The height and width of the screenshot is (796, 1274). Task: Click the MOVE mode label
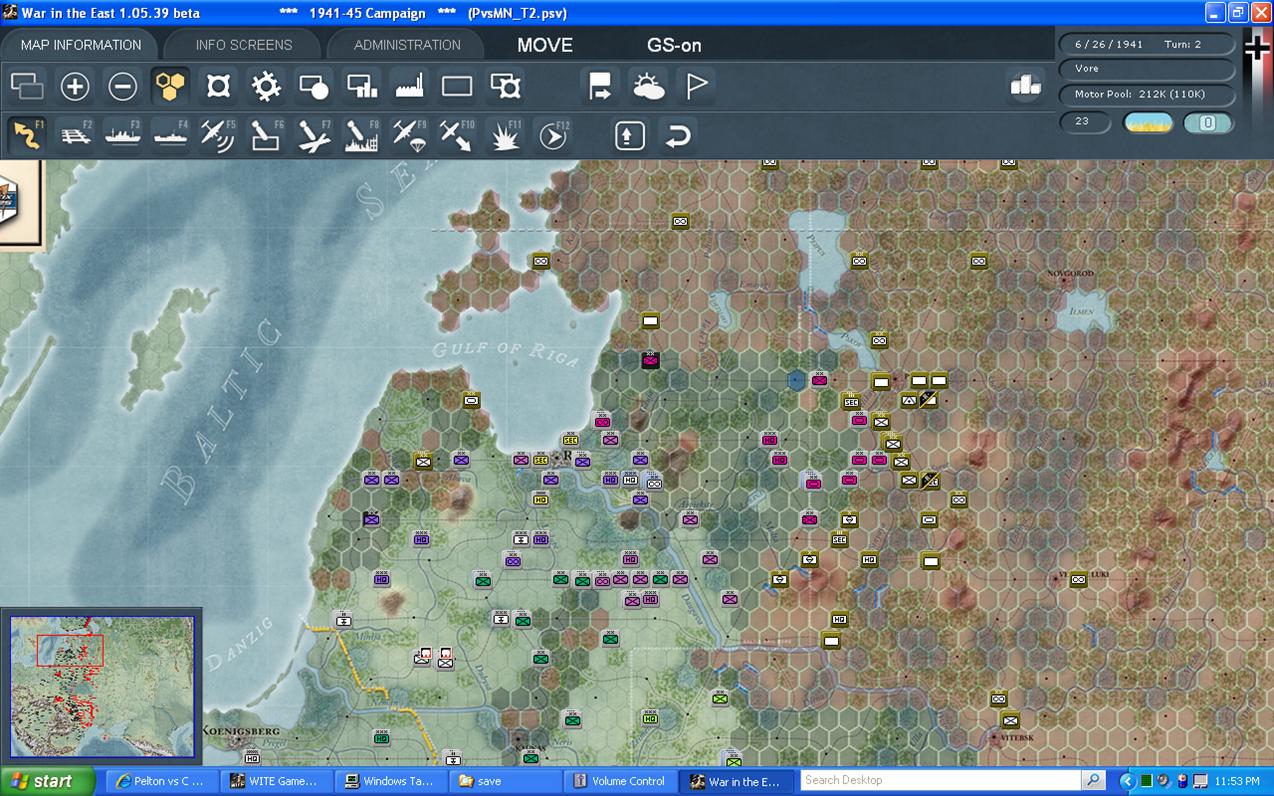545,45
